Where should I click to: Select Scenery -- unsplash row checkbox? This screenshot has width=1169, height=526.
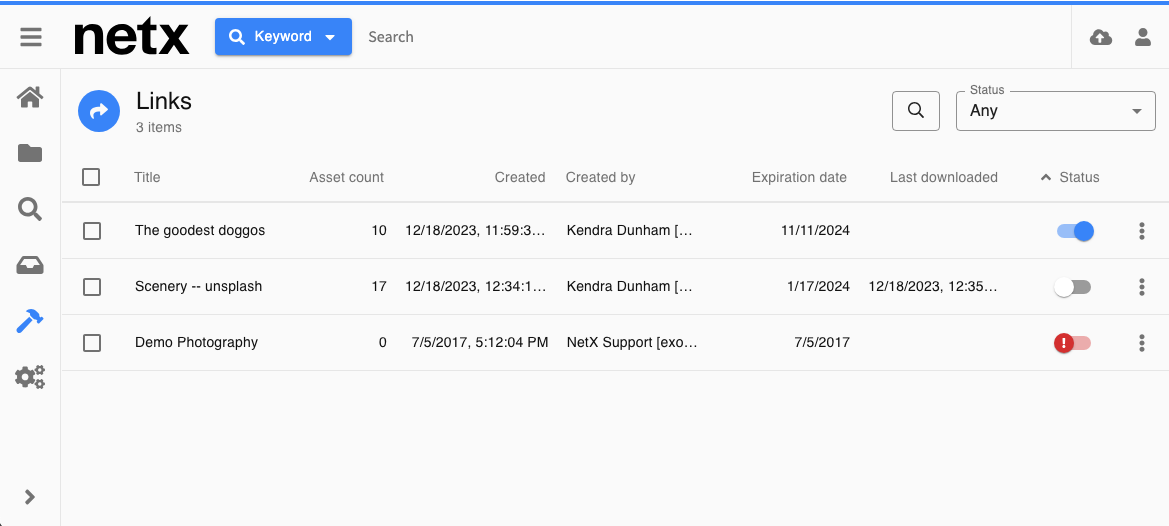point(92,287)
